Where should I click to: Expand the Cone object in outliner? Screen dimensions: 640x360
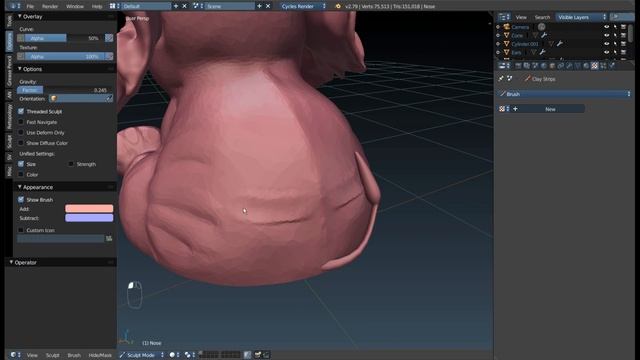[498, 36]
